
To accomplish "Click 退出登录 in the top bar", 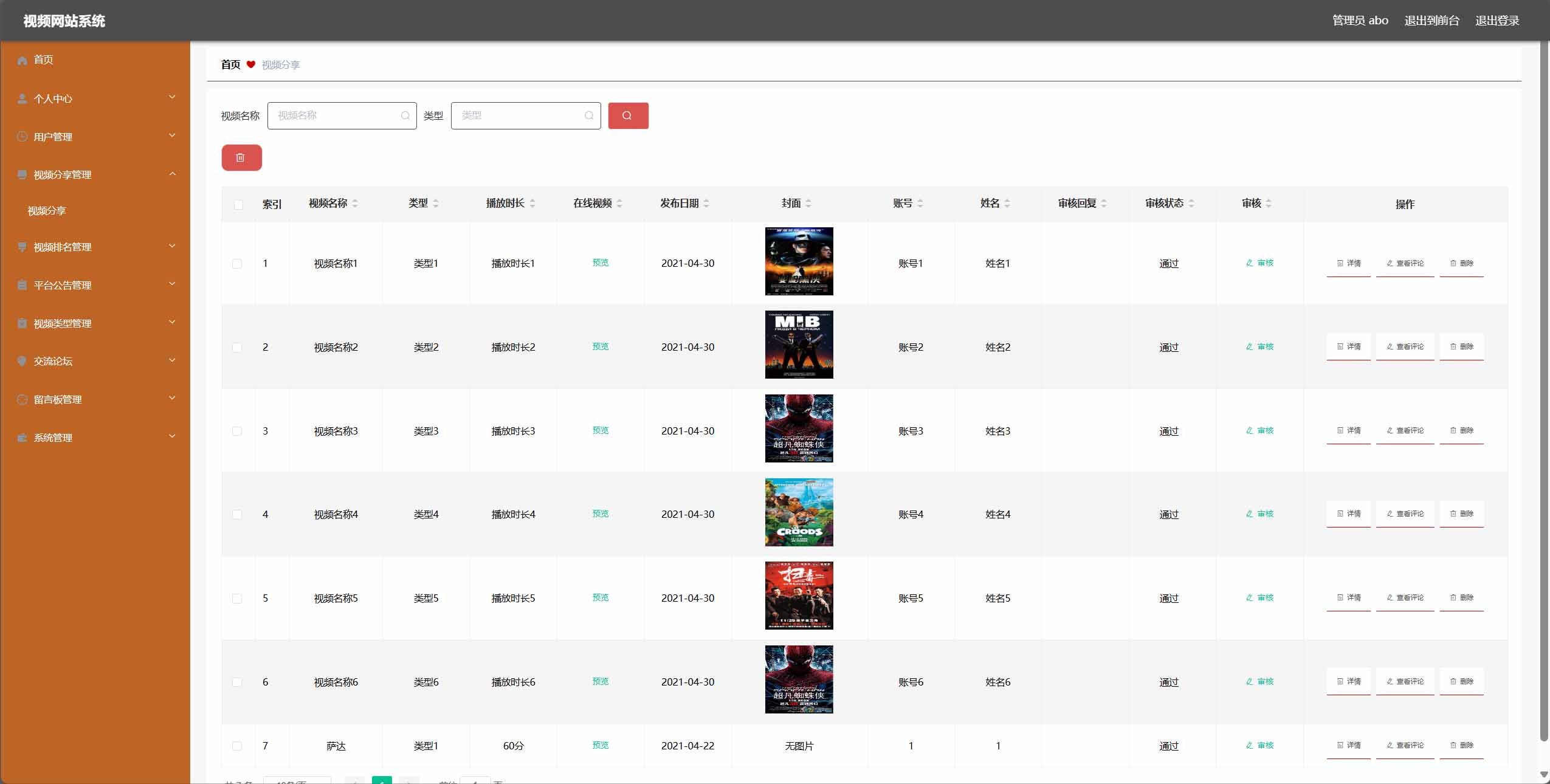I will pos(1497,21).
